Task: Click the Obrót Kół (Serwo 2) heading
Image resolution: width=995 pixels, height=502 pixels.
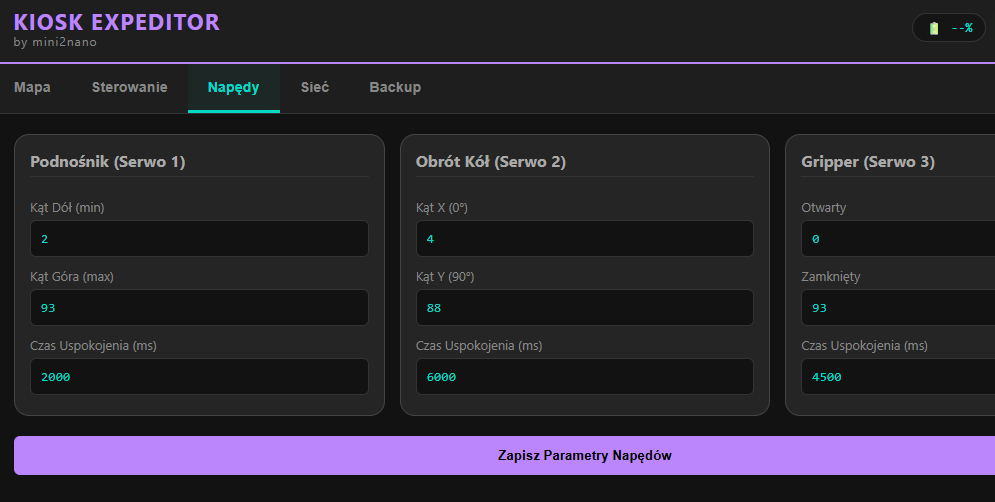Action: pyautogui.click(x=490, y=161)
